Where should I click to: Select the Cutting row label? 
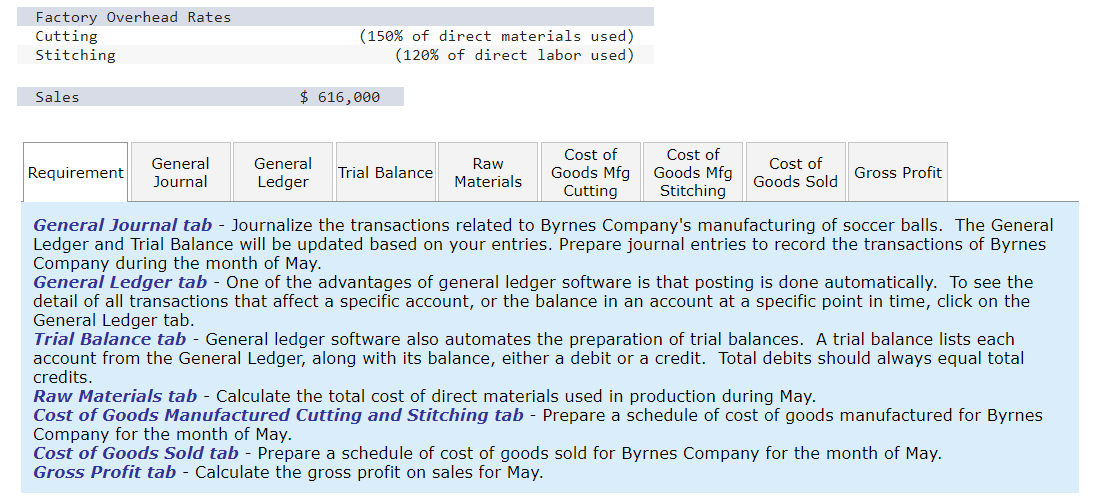pyautogui.click(x=67, y=36)
